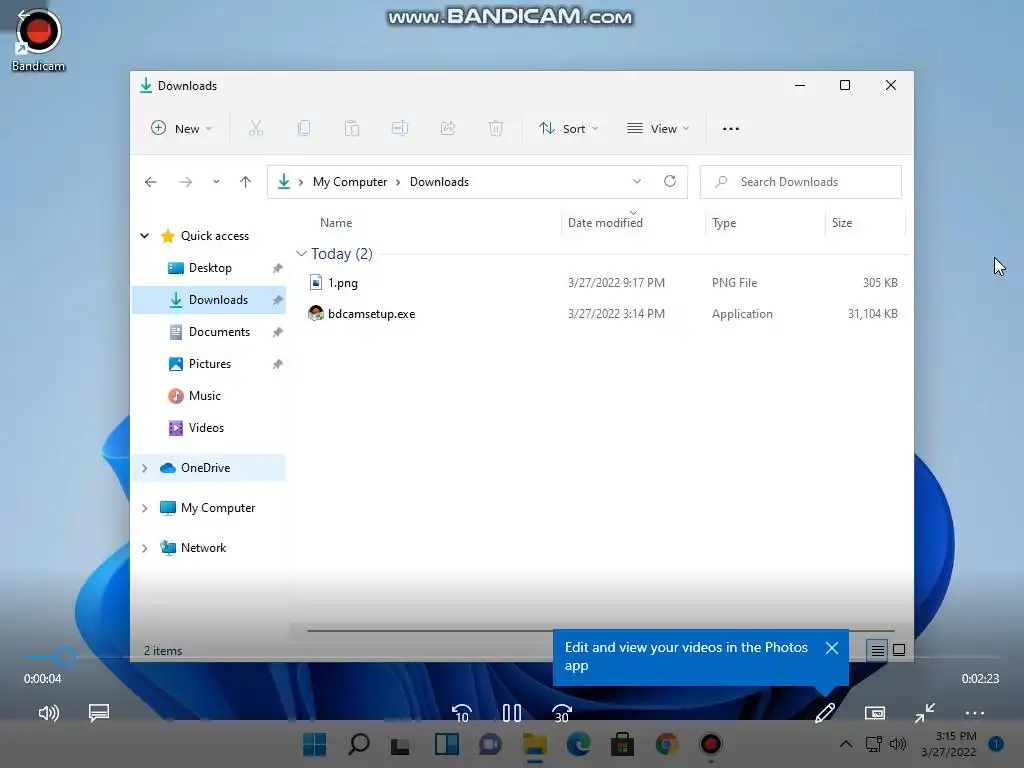This screenshot has width=1024, height=768.
Task: Pause the video playback
Action: click(512, 713)
